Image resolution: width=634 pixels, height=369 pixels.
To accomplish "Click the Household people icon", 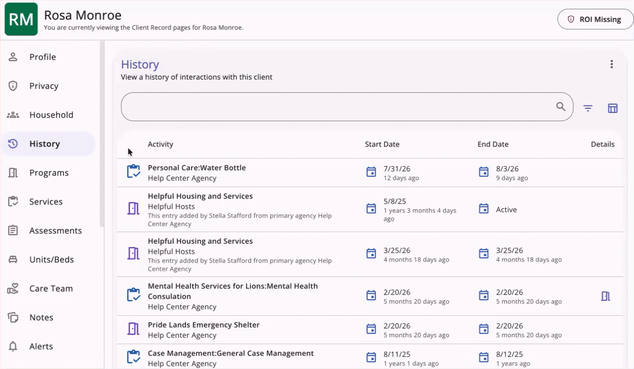I will (x=13, y=115).
